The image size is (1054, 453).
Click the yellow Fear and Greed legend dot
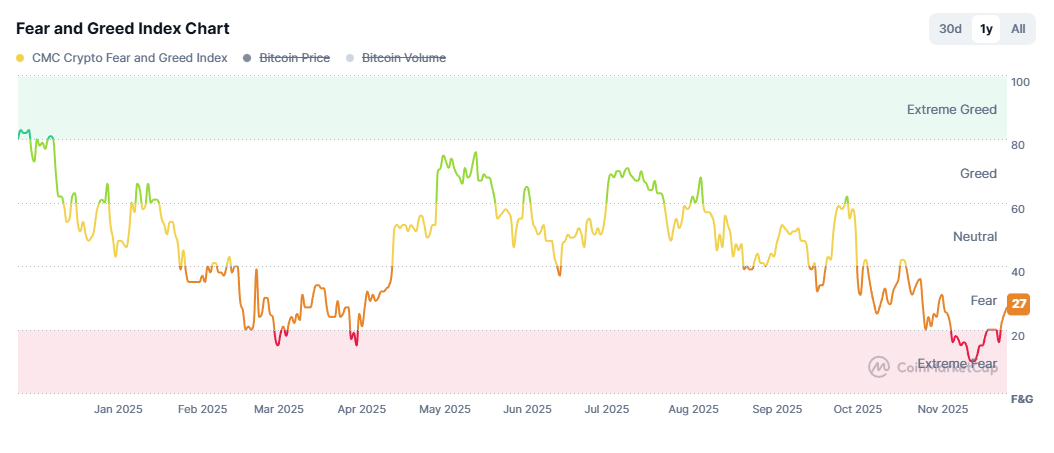21,58
